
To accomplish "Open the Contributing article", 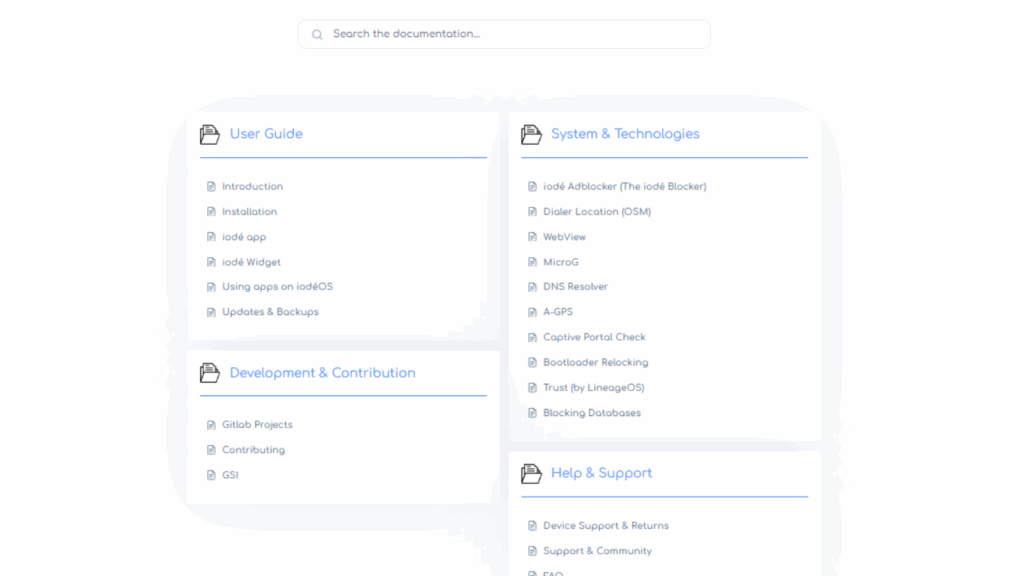I will coord(253,450).
